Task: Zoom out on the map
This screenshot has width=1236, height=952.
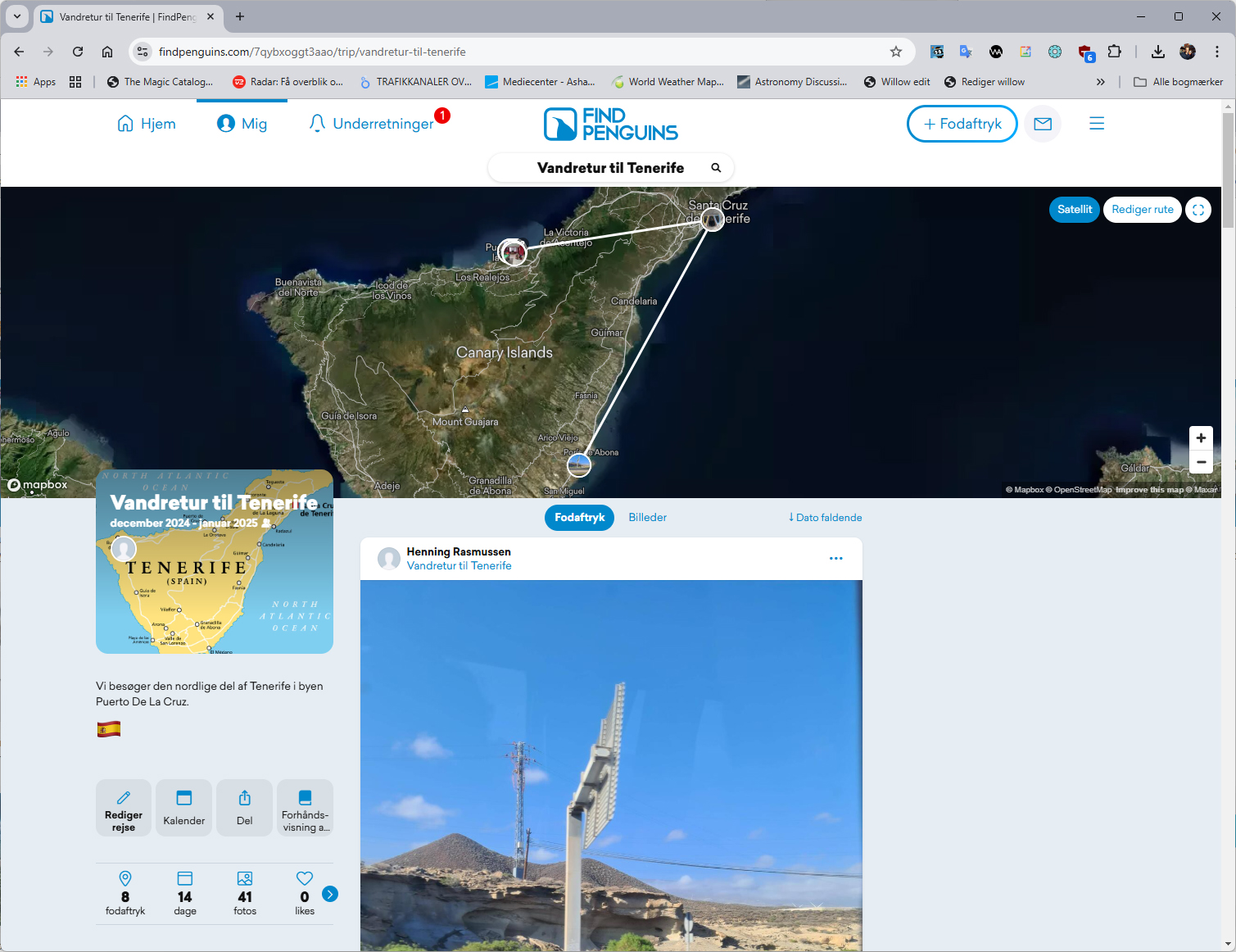Action: coord(1201,462)
